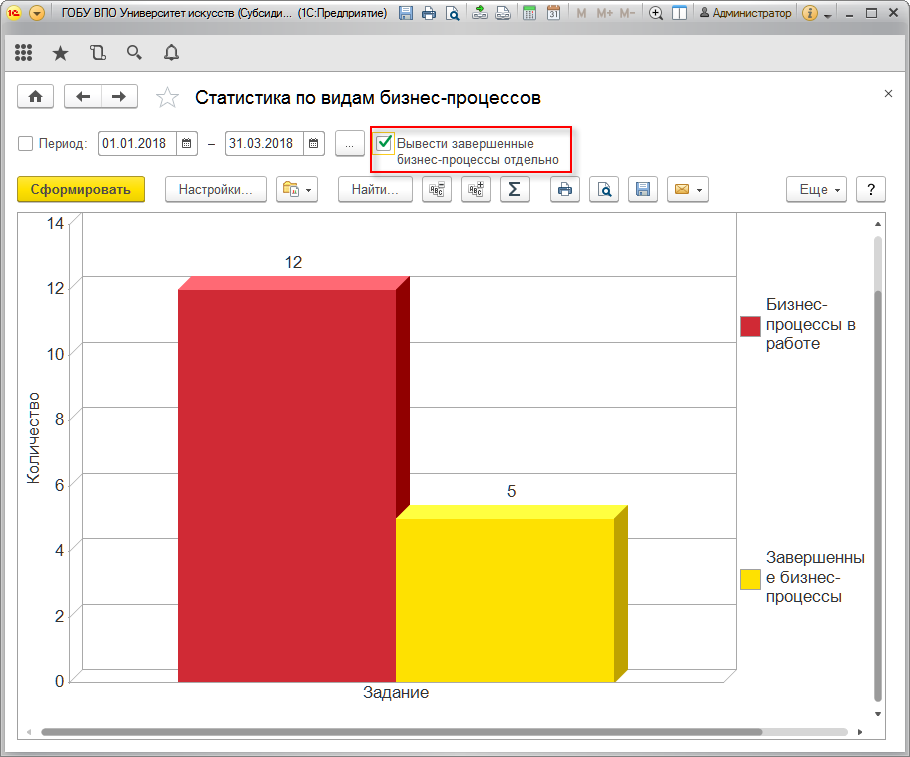The width and height of the screenshot is (910, 757).
Task: Save report with floppy disk icon
Action: pos(643,189)
